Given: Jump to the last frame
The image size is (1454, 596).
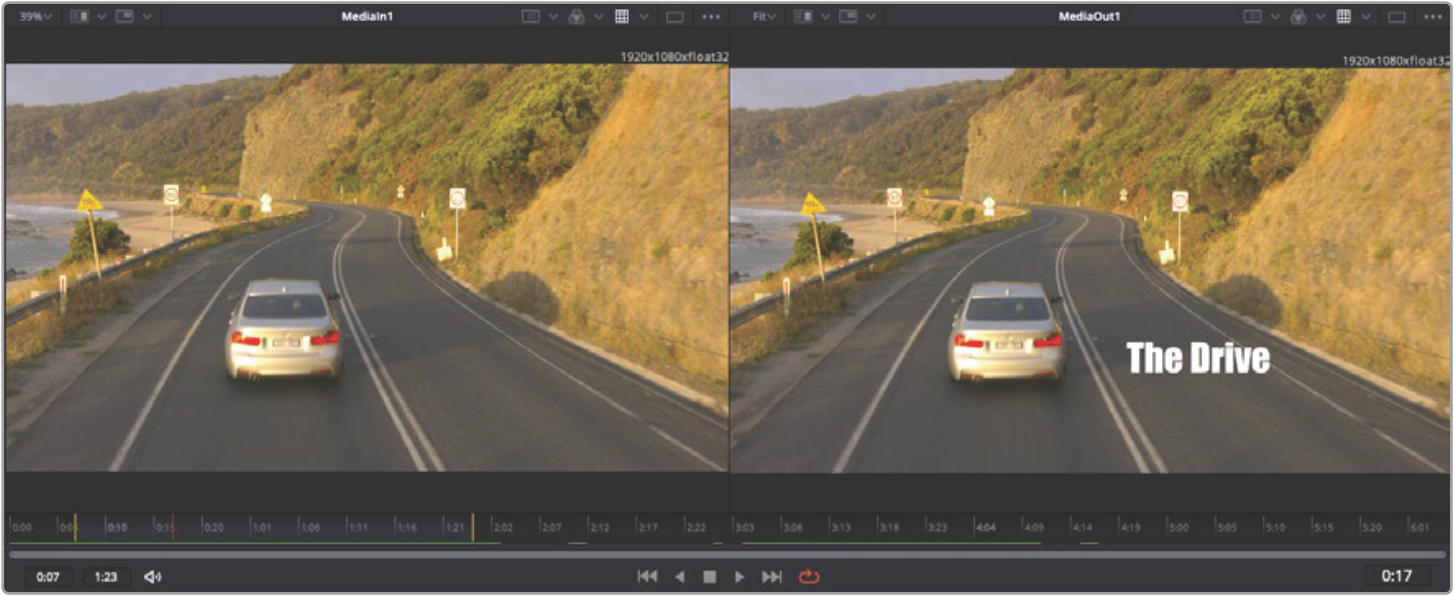Looking at the screenshot, I should (771, 577).
